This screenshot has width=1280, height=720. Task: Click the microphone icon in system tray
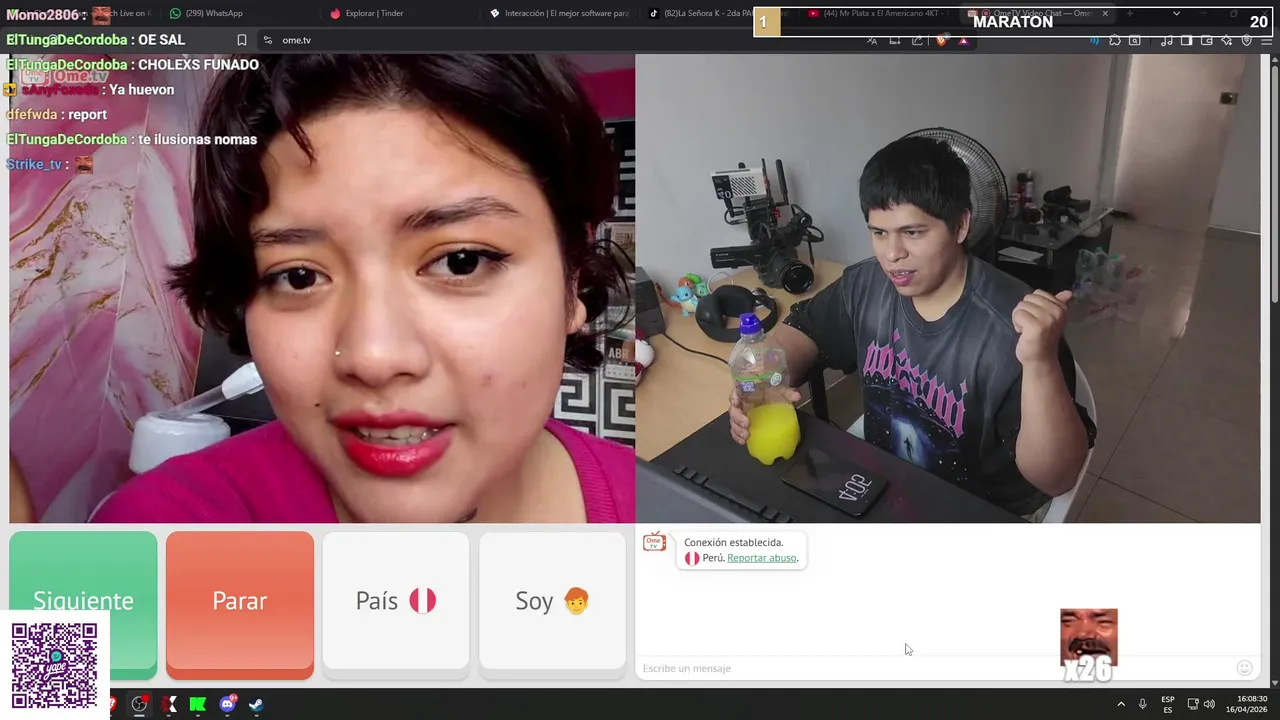1142,704
